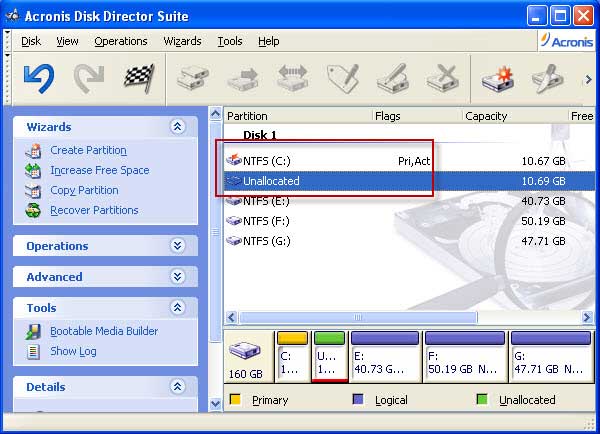600x434 pixels.
Task: Select the F: 50.19 GB partition block
Action: pyautogui.click(x=465, y=357)
